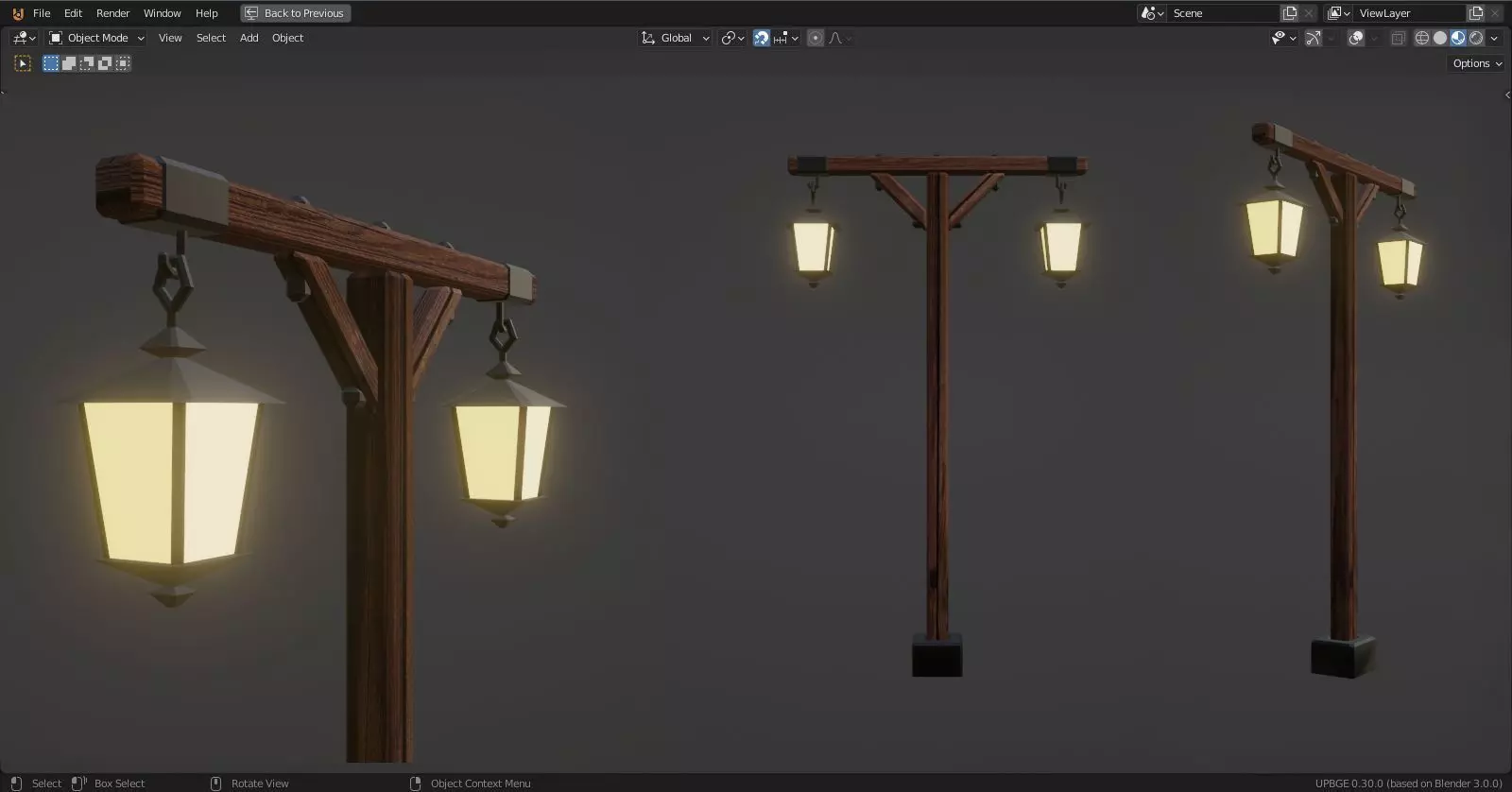Image resolution: width=1512 pixels, height=792 pixels.
Task: Toggle X-ray mode
Action: click(1398, 38)
